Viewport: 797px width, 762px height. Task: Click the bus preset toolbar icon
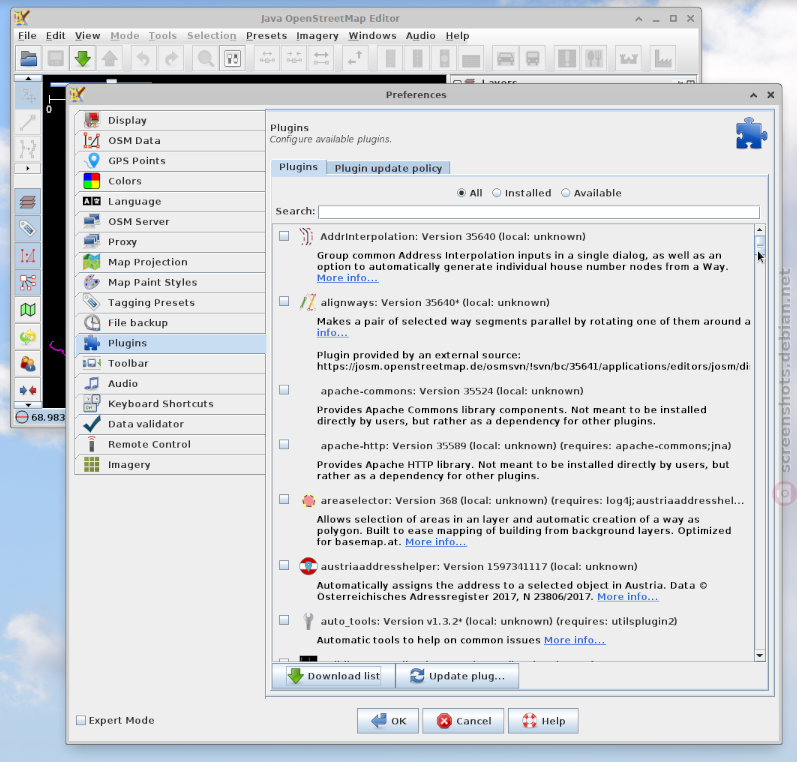(x=532, y=58)
